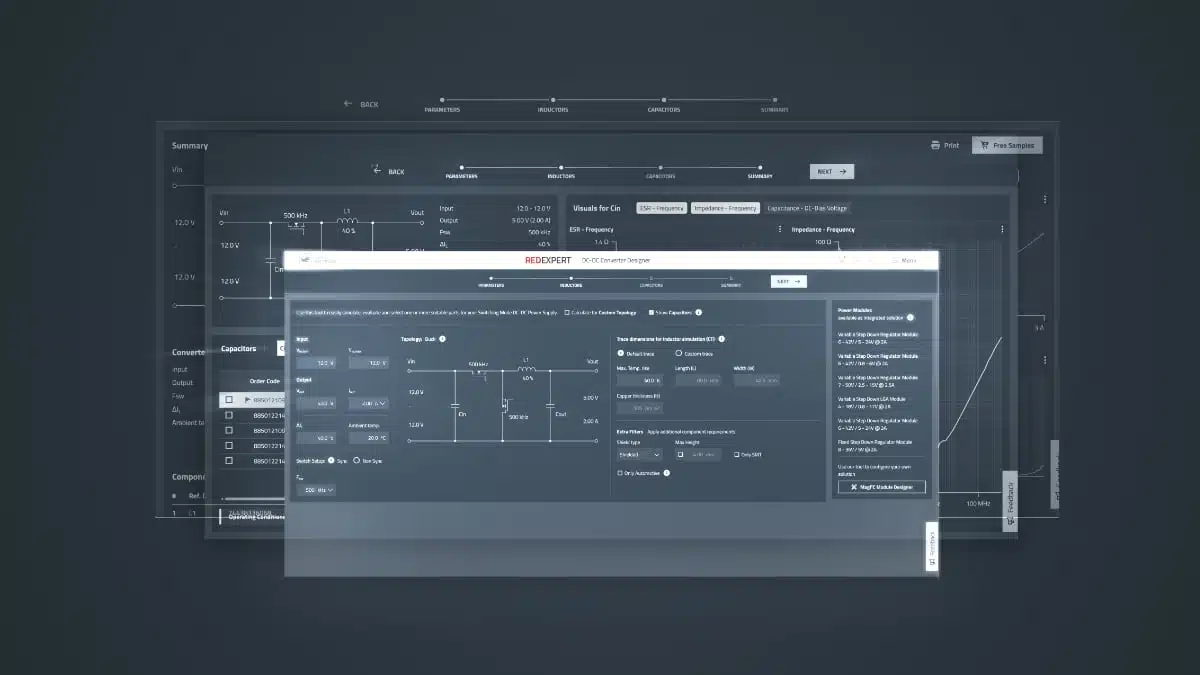Select Sync switch setup option

[331, 460]
